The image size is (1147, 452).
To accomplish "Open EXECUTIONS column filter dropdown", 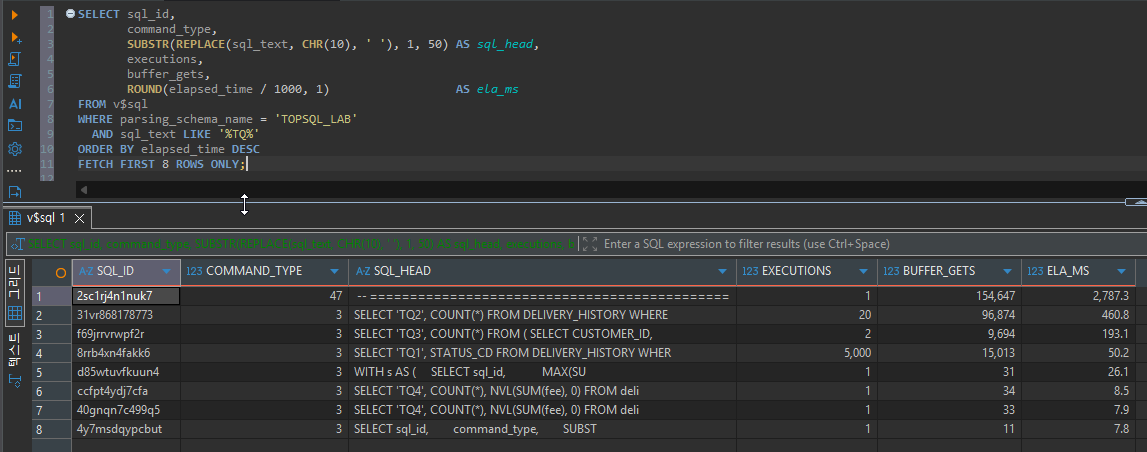I will [x=863, y=271].
